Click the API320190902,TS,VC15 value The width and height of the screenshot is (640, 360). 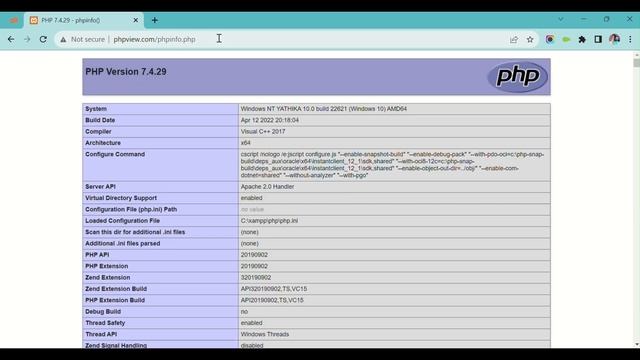point(274,289)
